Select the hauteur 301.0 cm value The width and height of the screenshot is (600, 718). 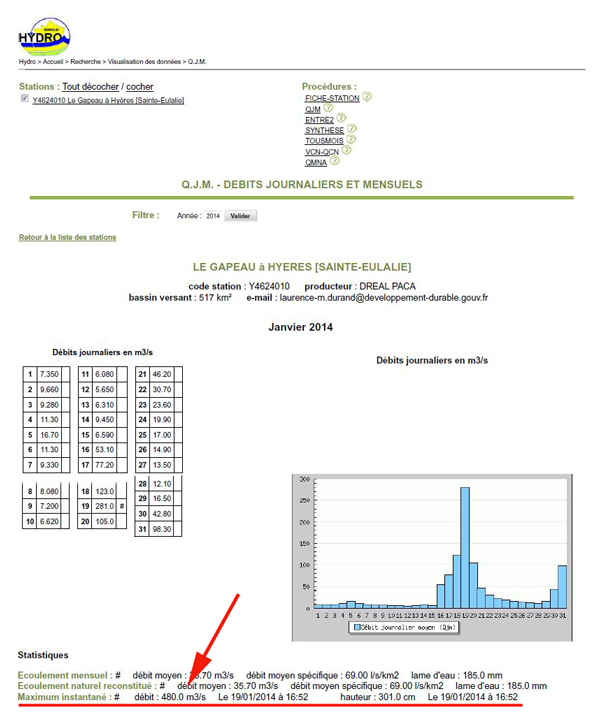[397, 697]
